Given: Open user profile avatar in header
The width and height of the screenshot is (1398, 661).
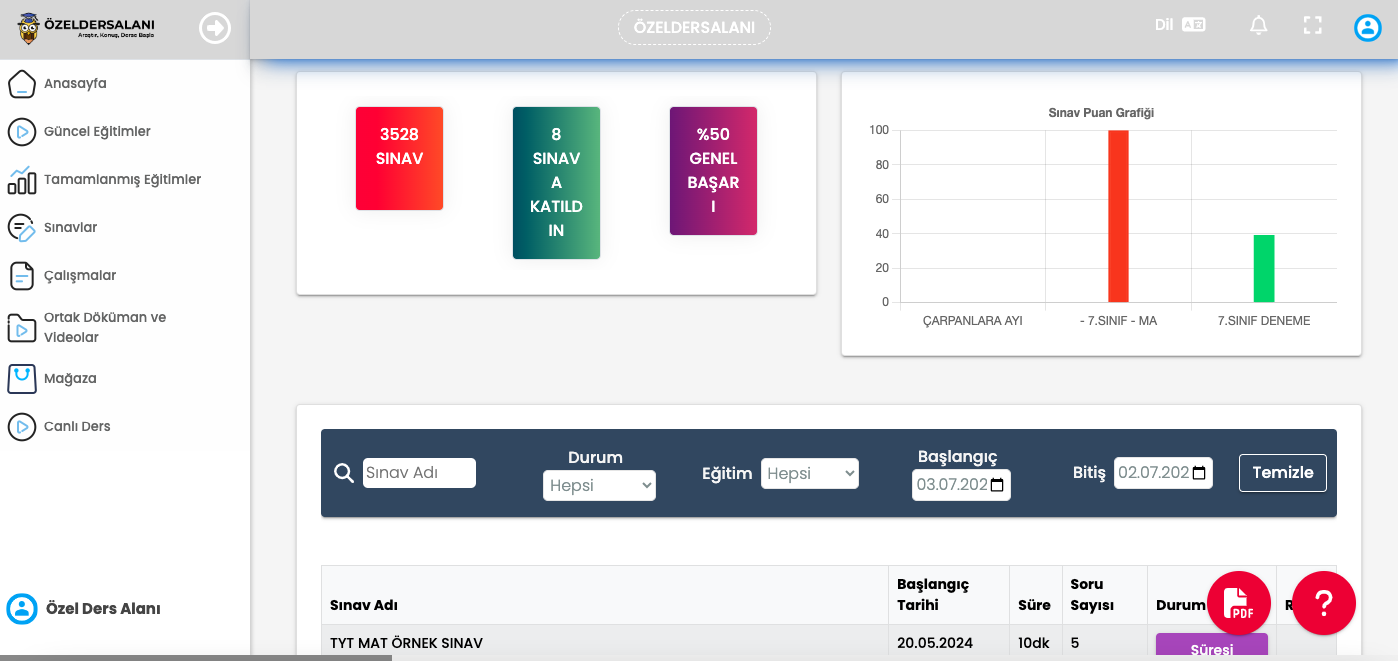Looking at the screenshot, I should click(1367, 28).
